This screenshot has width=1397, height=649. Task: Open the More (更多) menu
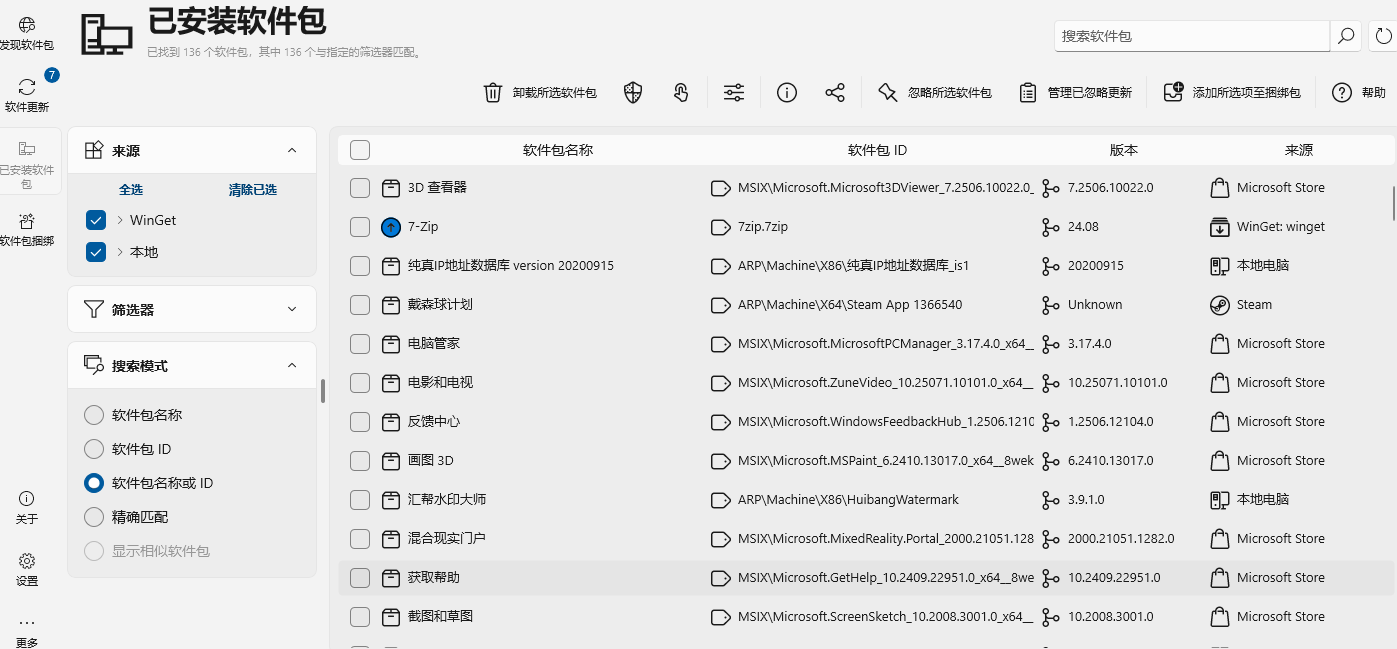tap(27, 631)
